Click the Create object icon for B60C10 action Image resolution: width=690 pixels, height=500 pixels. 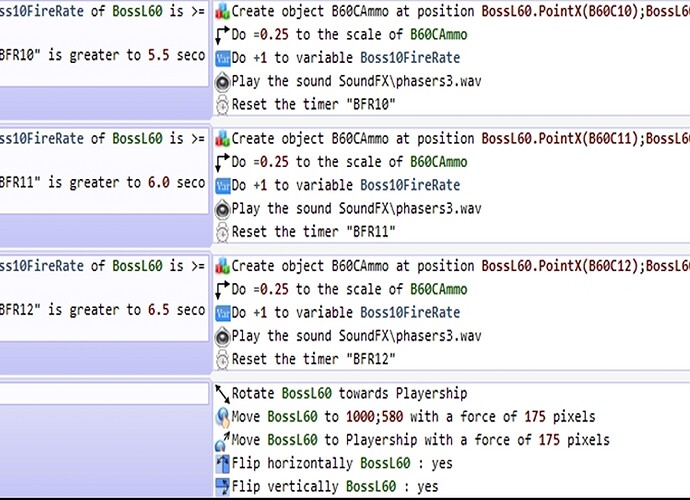[223, 11]
